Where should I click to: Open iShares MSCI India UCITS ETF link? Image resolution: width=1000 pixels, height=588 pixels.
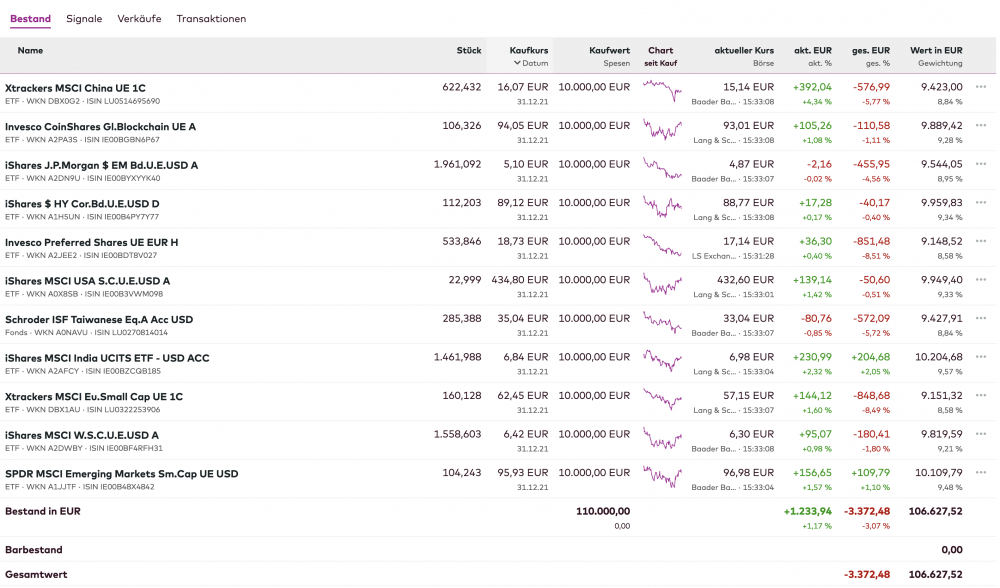(107, 358)
